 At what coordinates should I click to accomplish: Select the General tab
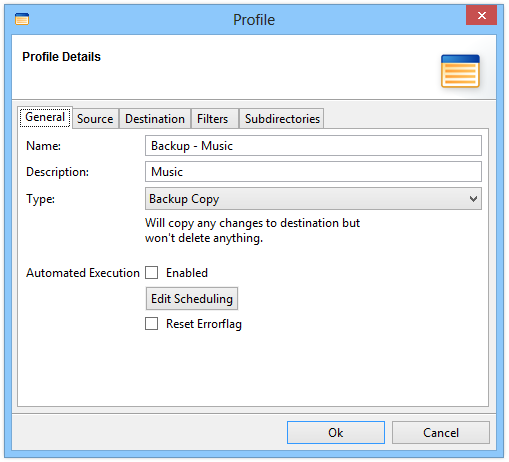(45, 117)
